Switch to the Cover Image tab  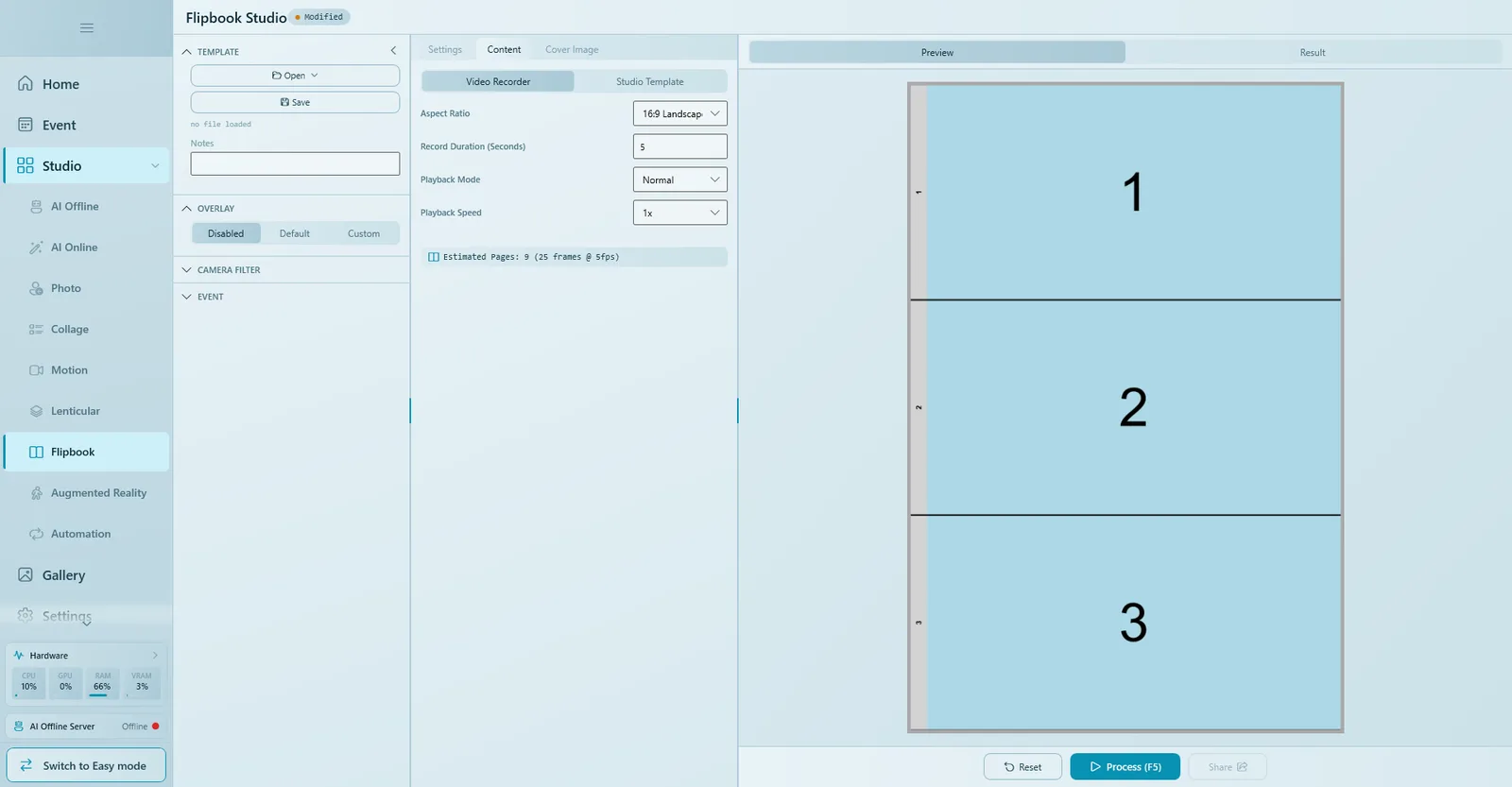[572, 49]
